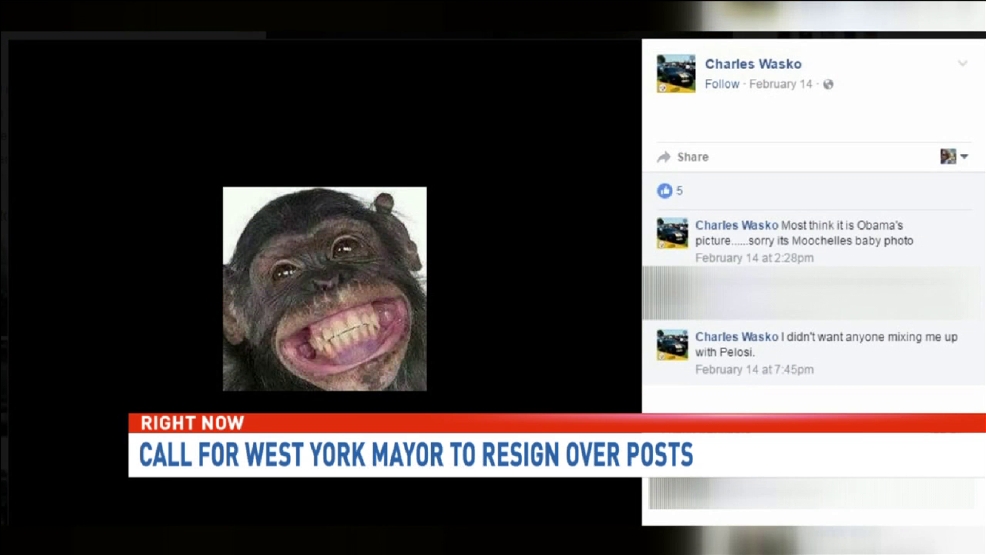Click the public globe audience icon

(x=828, y=84)
